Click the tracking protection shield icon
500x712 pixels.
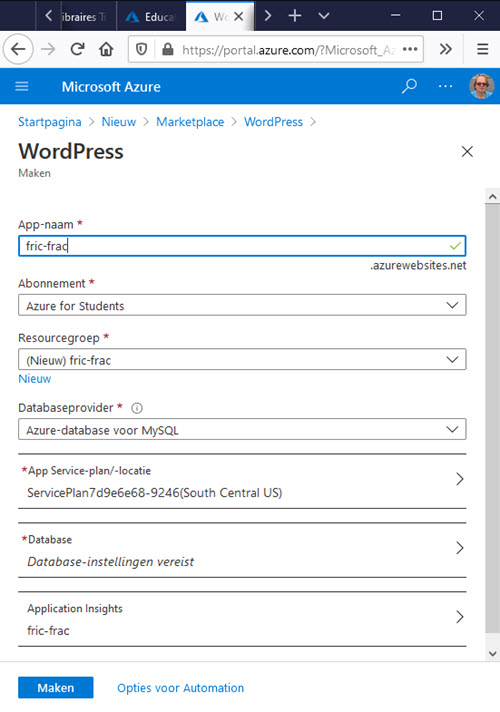point(142,49)
